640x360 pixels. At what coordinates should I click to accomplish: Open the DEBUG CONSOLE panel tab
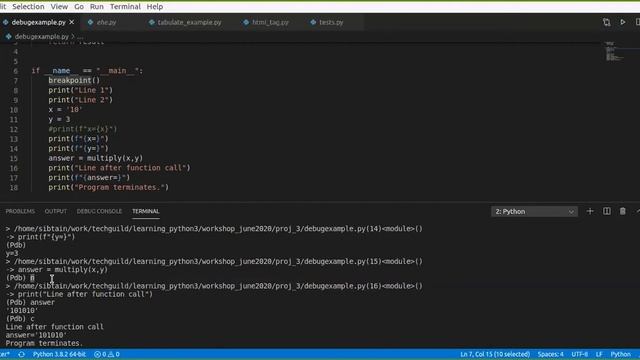99,211
